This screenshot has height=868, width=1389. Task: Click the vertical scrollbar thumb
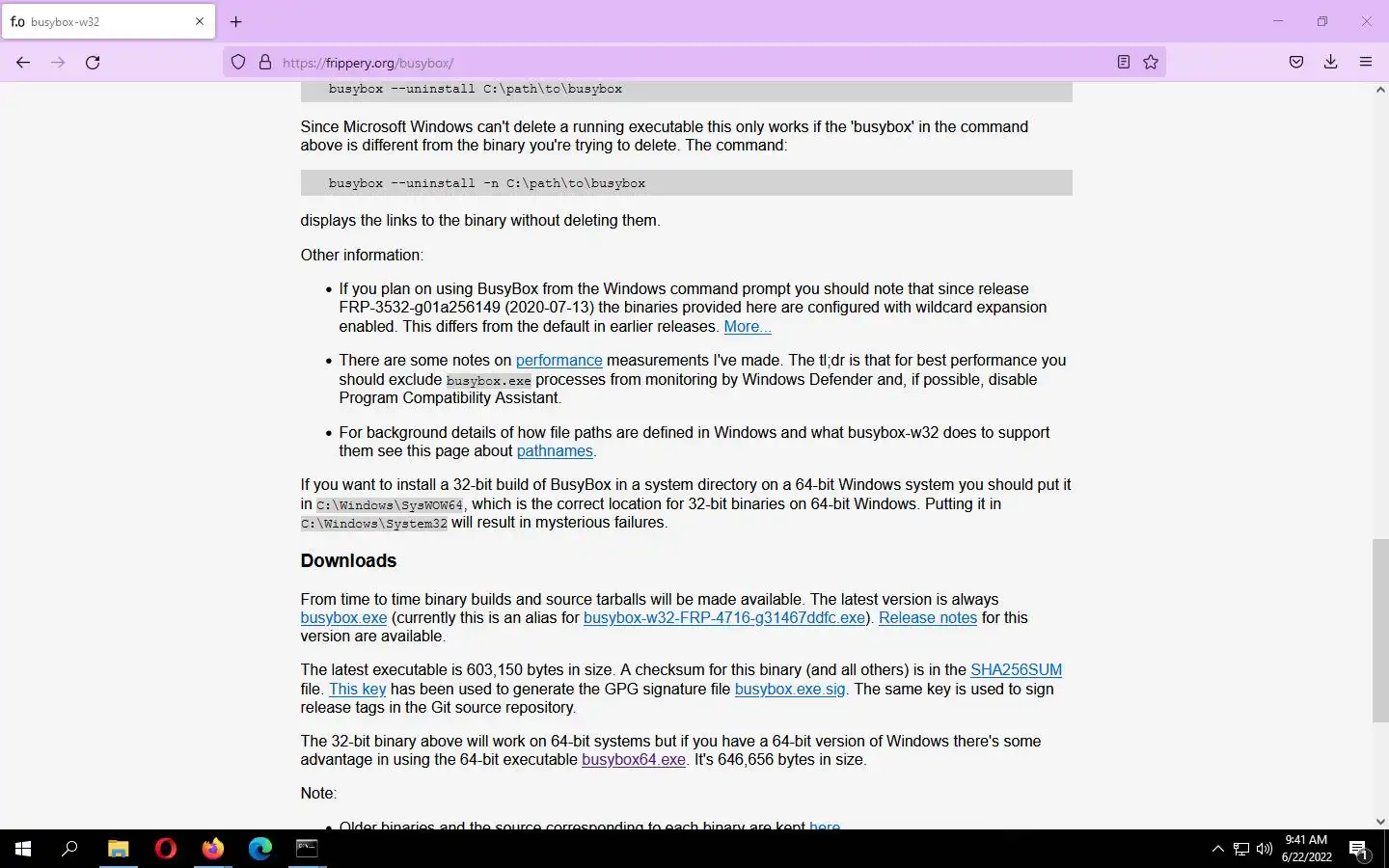click(1380, 631)
